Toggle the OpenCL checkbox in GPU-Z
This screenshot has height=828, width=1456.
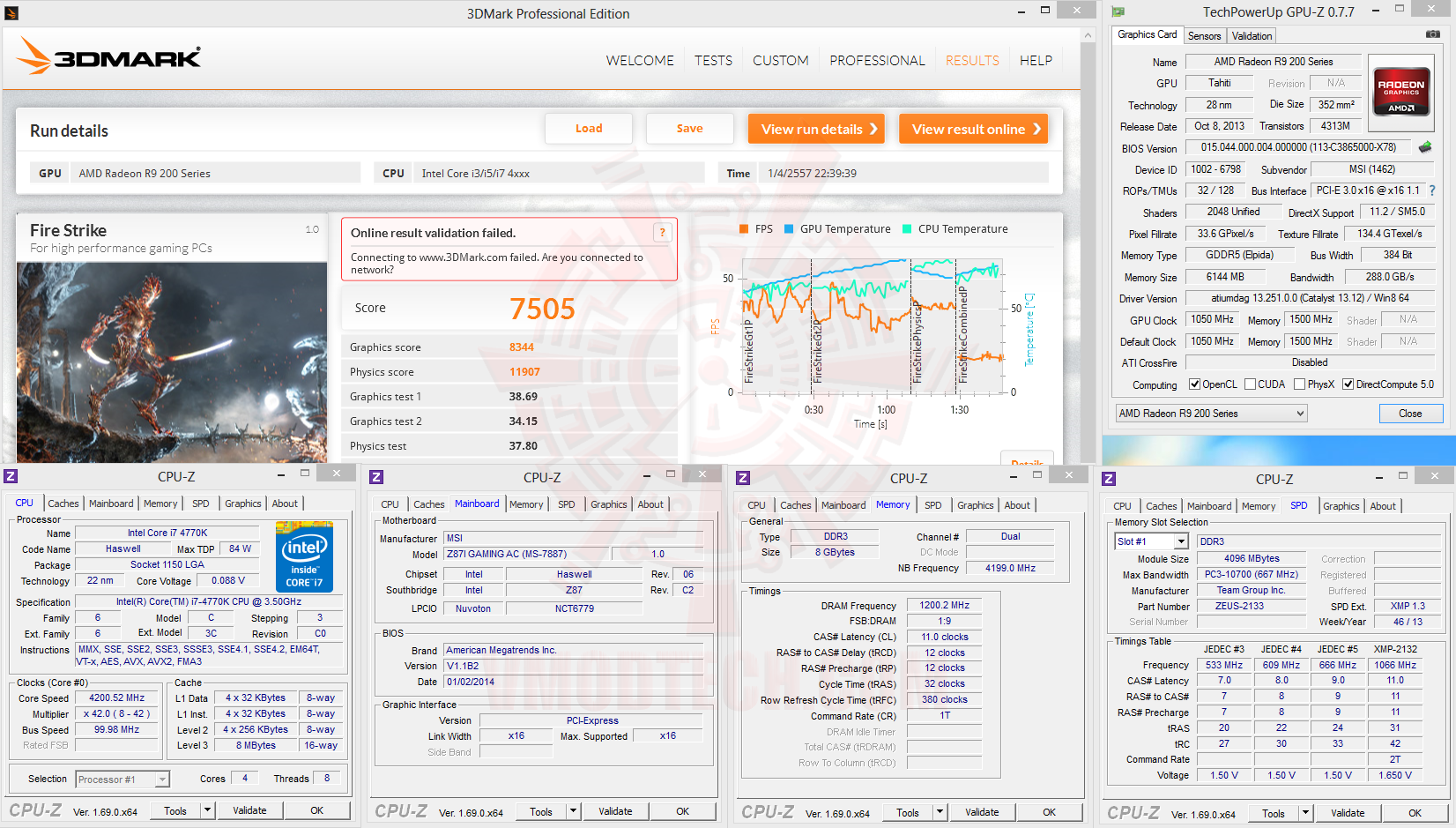pyautogui.click(x=1194, y=384)
